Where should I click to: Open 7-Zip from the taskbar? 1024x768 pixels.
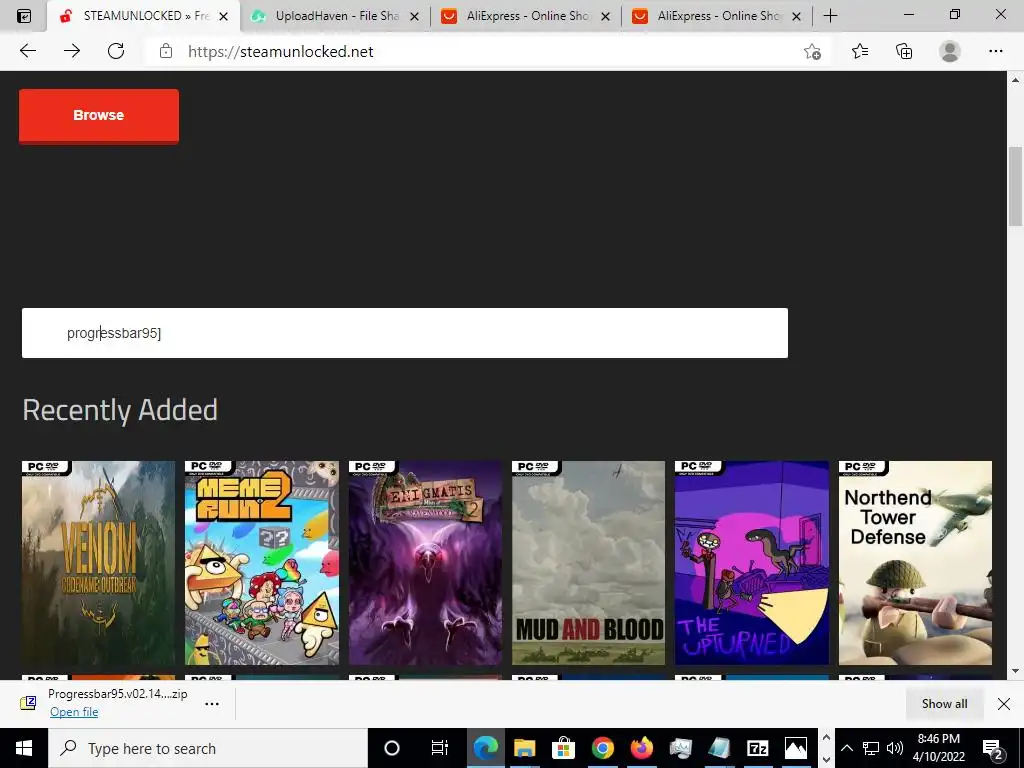pos(758,748)
